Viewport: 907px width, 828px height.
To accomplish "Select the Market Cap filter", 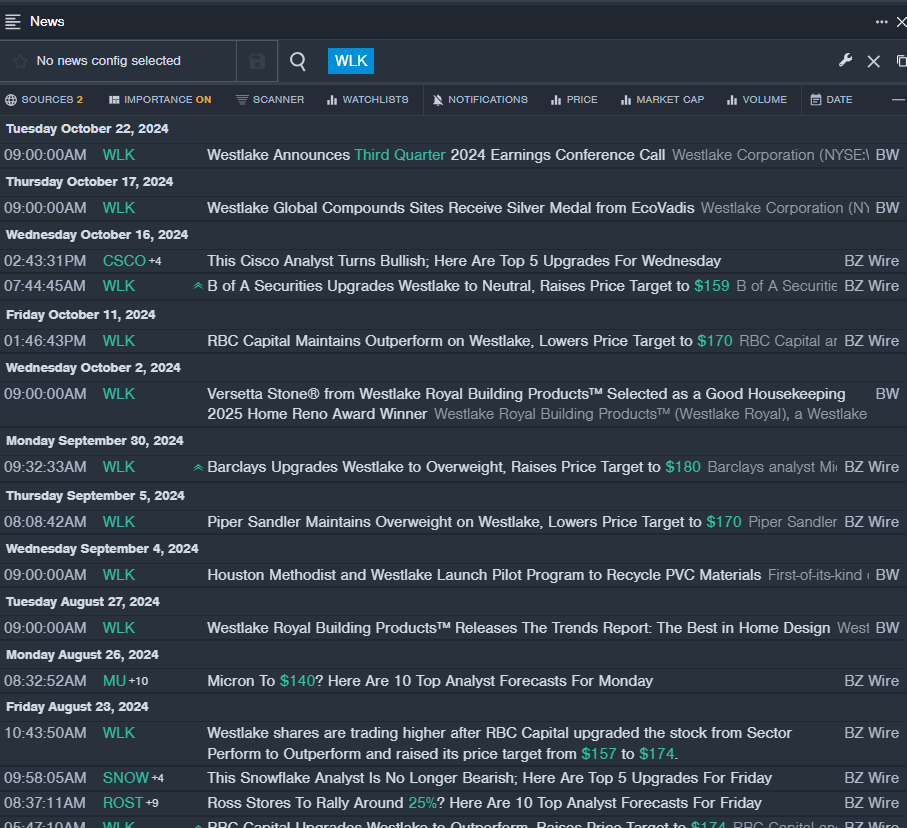I will pos(662,100).
